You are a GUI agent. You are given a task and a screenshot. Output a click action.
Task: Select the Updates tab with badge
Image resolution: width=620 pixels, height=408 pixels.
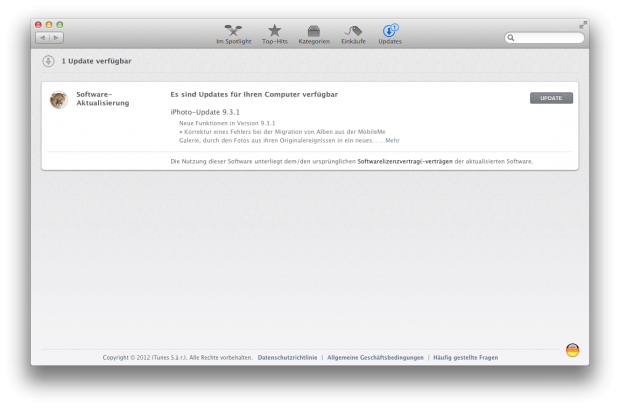(390, 34)
